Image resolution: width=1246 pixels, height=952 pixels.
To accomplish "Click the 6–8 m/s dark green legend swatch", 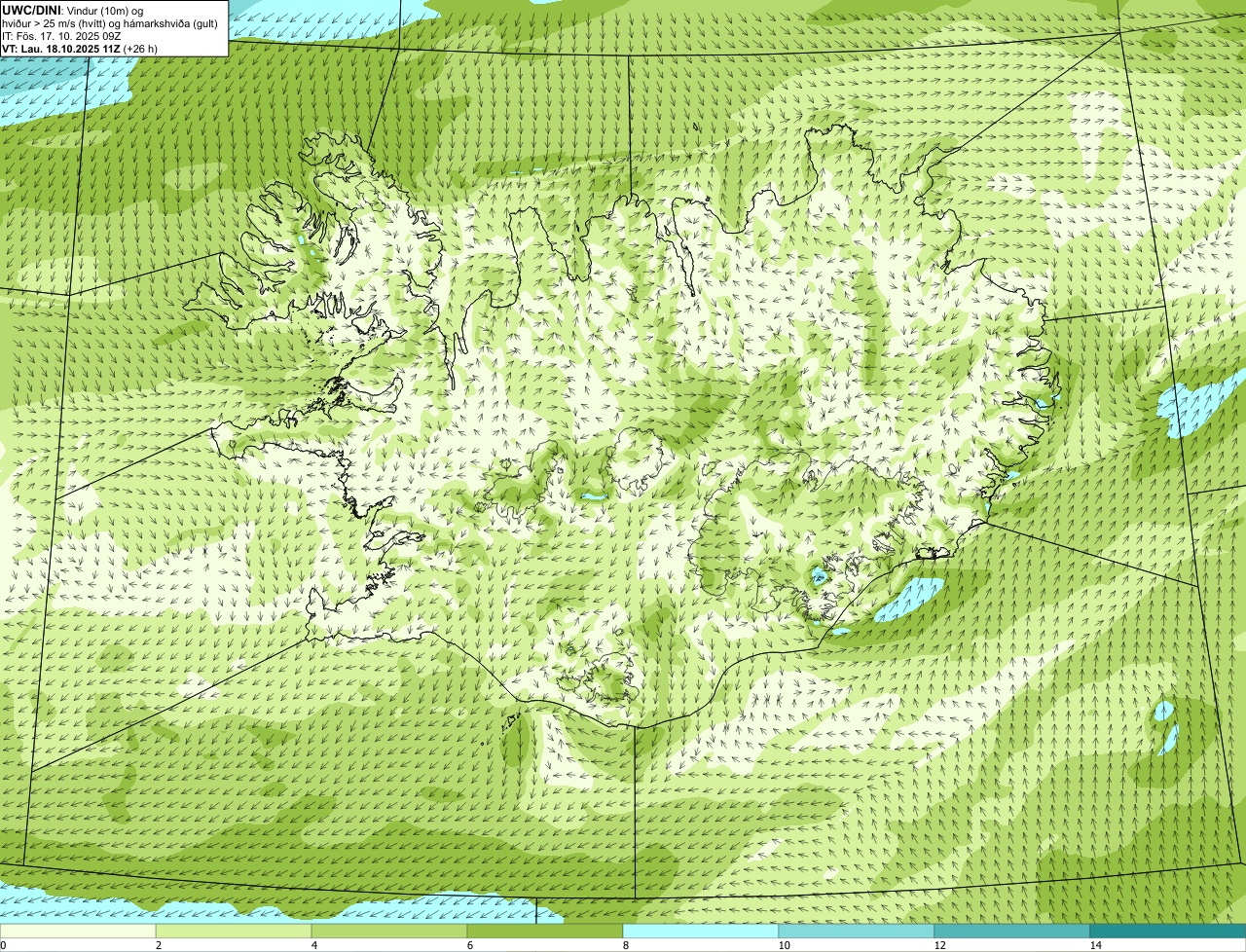I will (545, 931).
